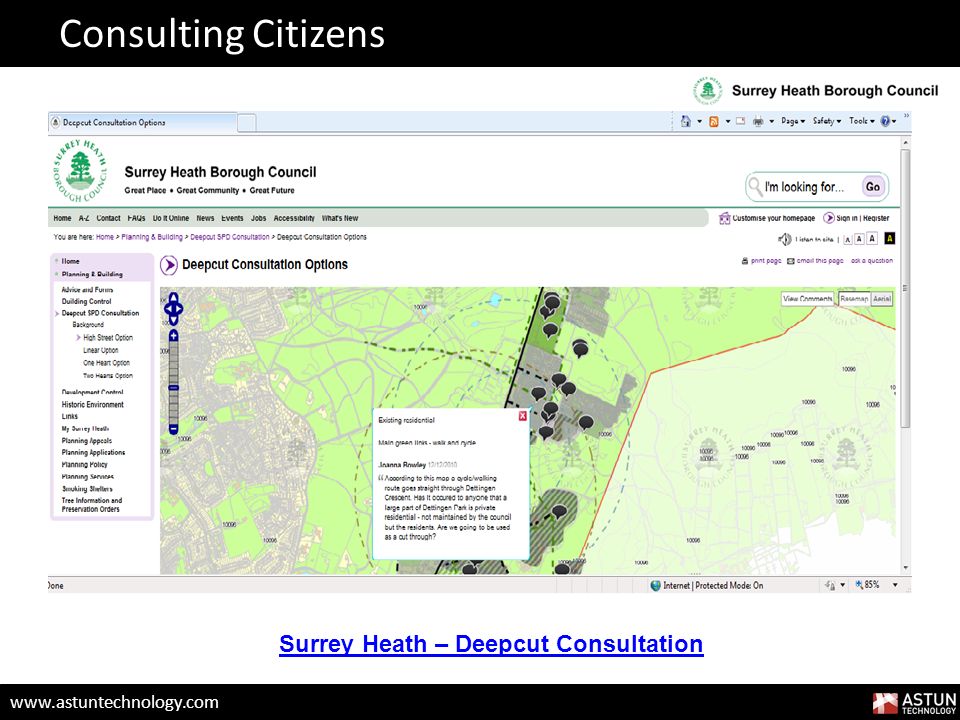Click the Deepcut Consultation Options heading arrow icon
The width and height of the screenshot is (960, 720).
[x=168, y=265]
